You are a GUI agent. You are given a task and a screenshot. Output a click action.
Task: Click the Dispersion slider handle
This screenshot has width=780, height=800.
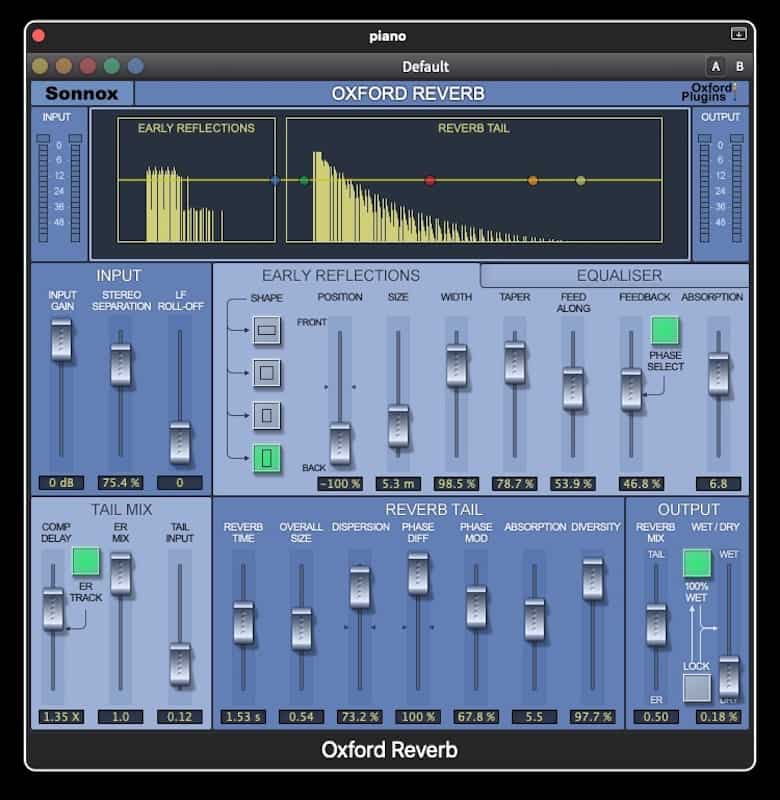[x=360, y=587]
